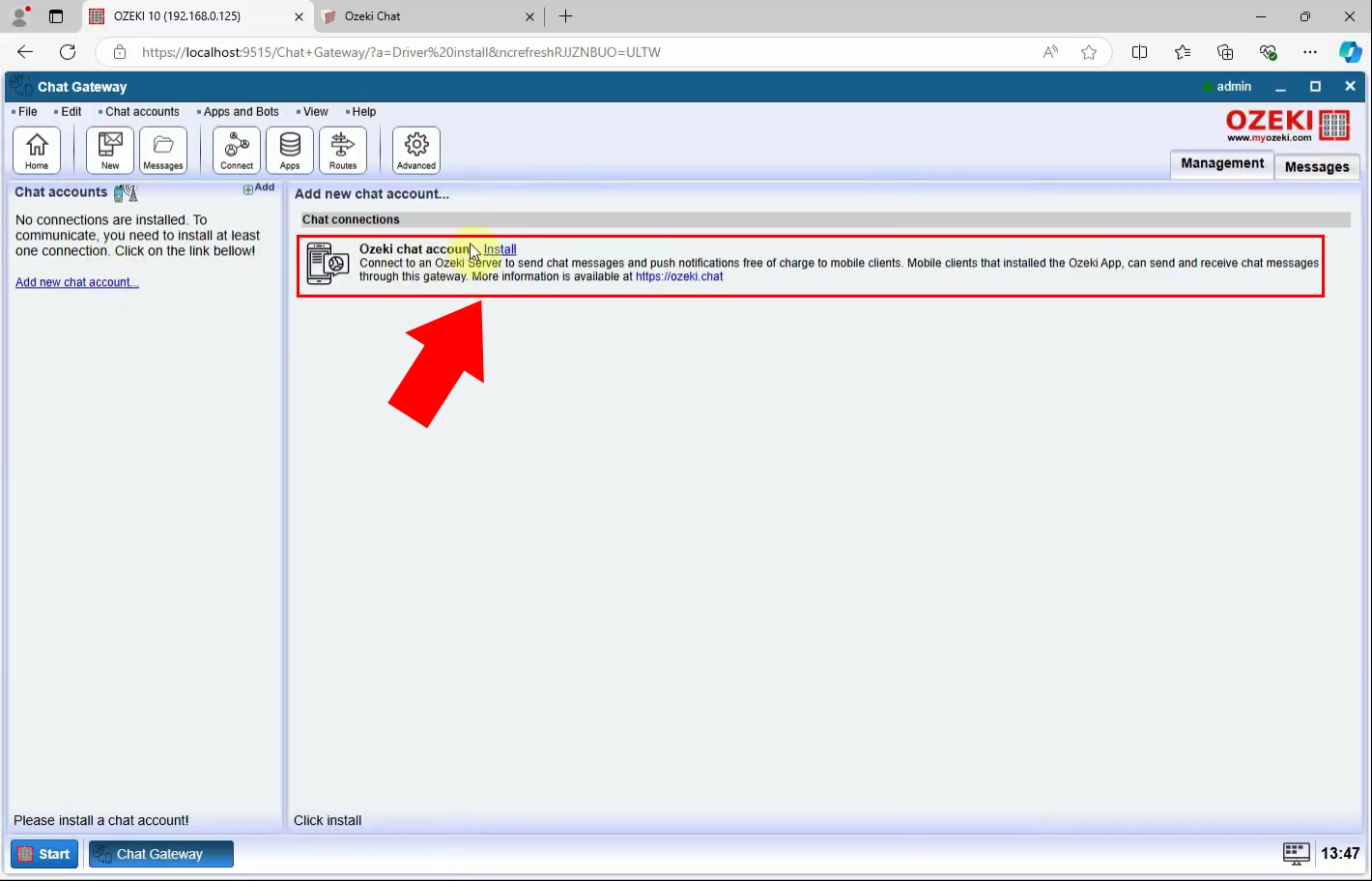The width and height of the screenshot is (1372, 881).
Task: Open the Copilot icon in browser
Action: tap(1350, 52)
